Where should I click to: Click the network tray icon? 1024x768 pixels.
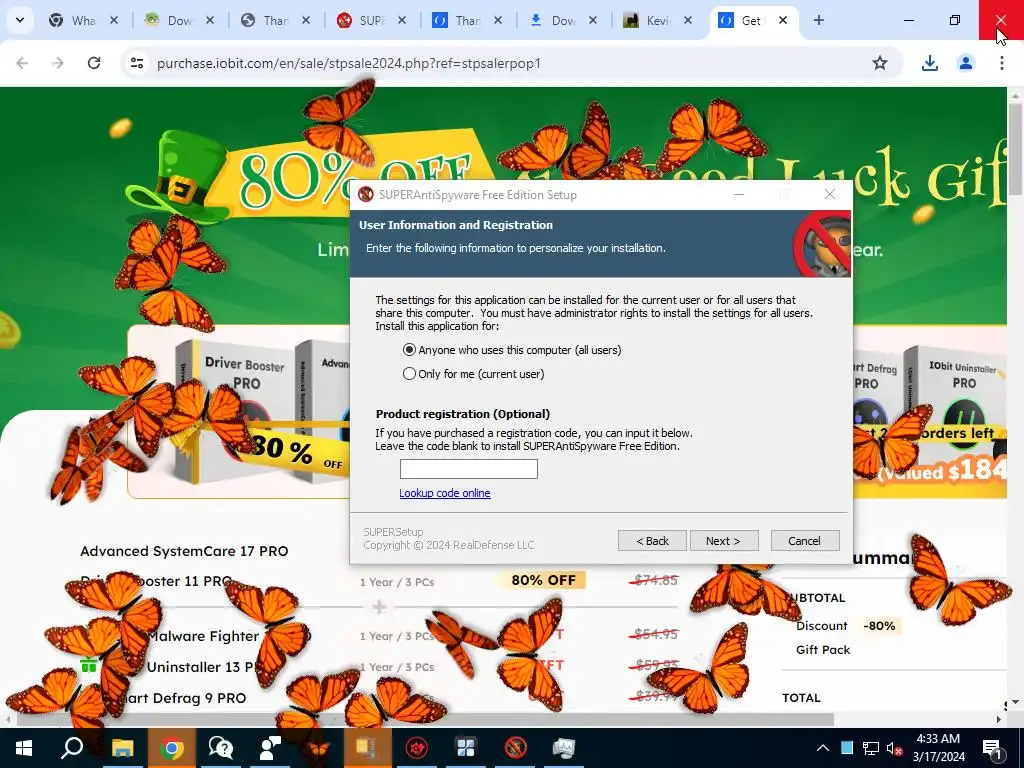point(871,748)
